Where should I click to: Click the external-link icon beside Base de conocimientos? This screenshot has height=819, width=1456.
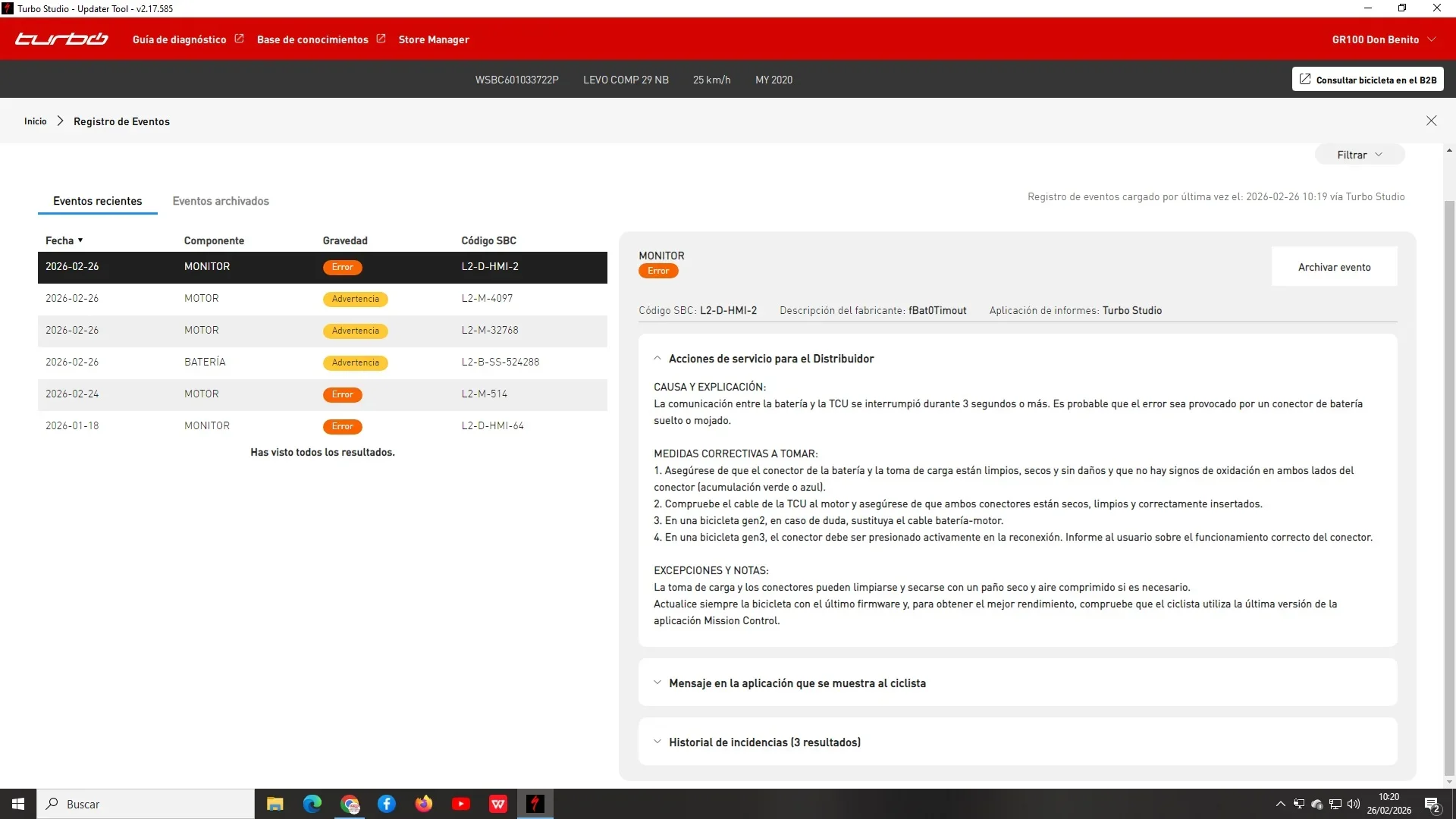pos(381,39)
